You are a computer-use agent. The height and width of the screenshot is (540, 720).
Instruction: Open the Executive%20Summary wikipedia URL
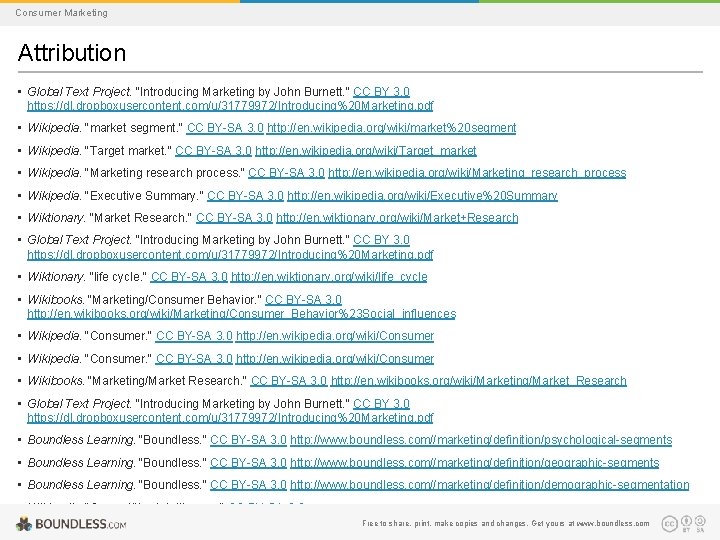point(422,196)
